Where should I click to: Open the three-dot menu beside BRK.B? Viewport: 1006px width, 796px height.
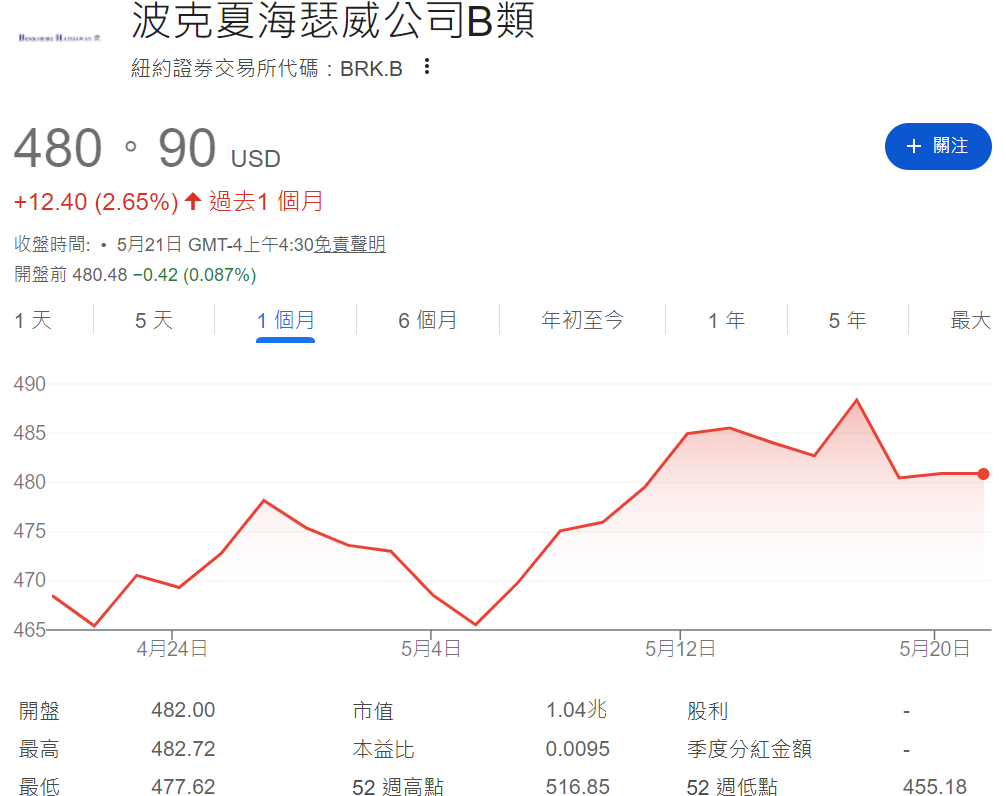click(427, 67)
